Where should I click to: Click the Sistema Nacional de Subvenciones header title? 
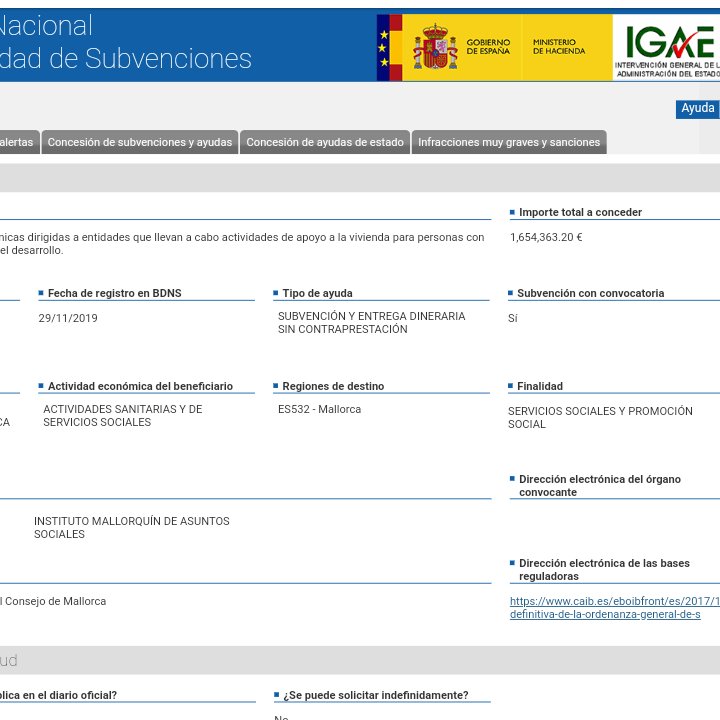126,42
